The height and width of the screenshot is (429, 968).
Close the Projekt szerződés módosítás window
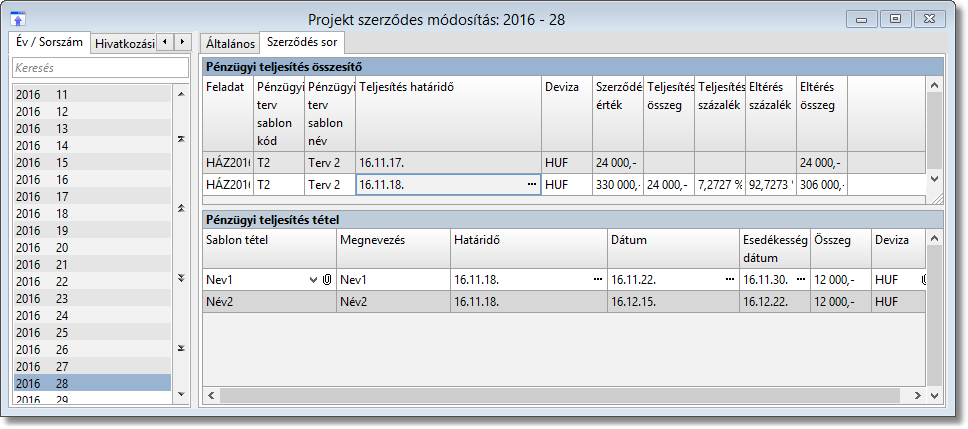pos(928,20)
